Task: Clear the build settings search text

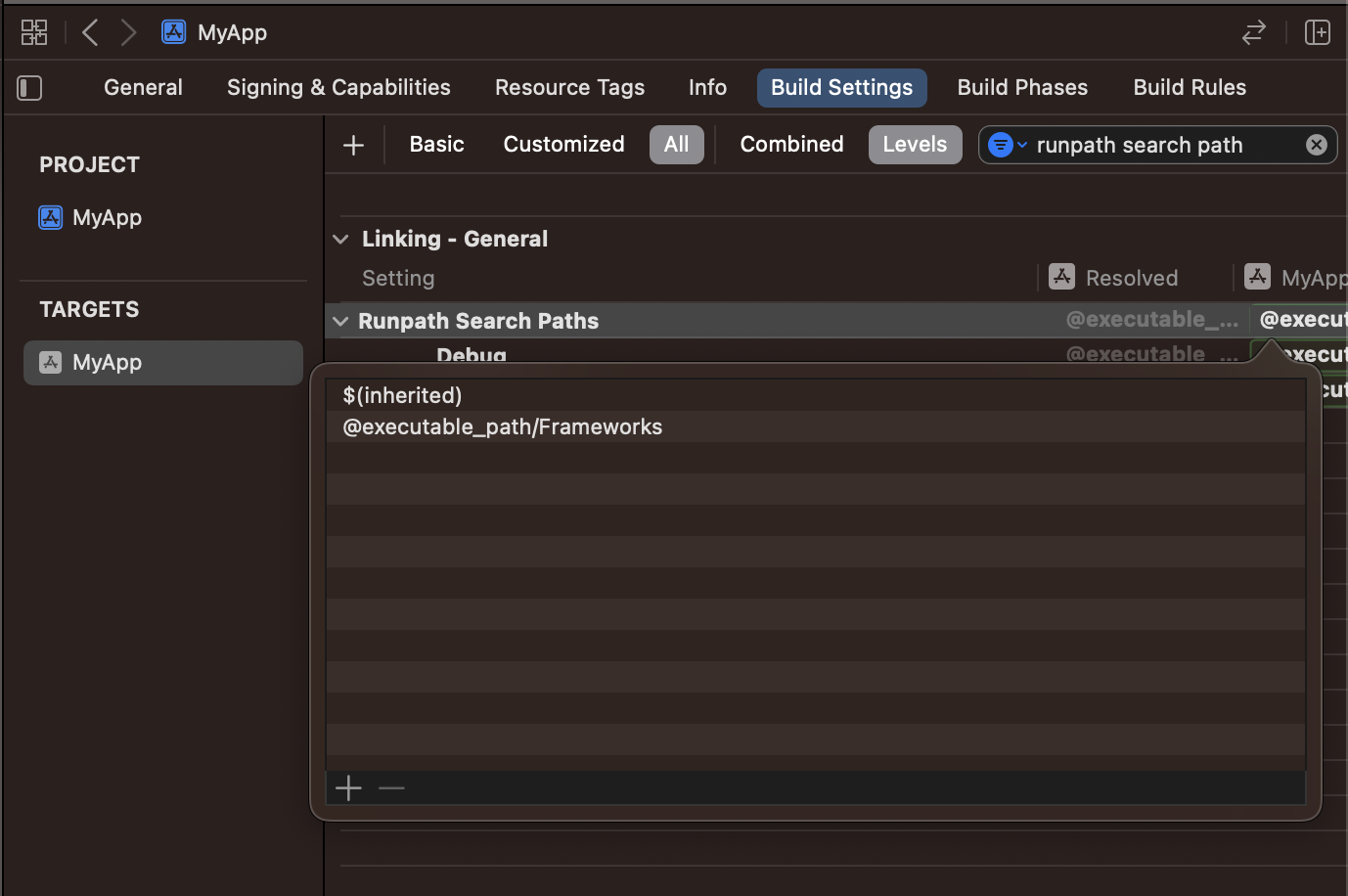Action: point(1317,145)
